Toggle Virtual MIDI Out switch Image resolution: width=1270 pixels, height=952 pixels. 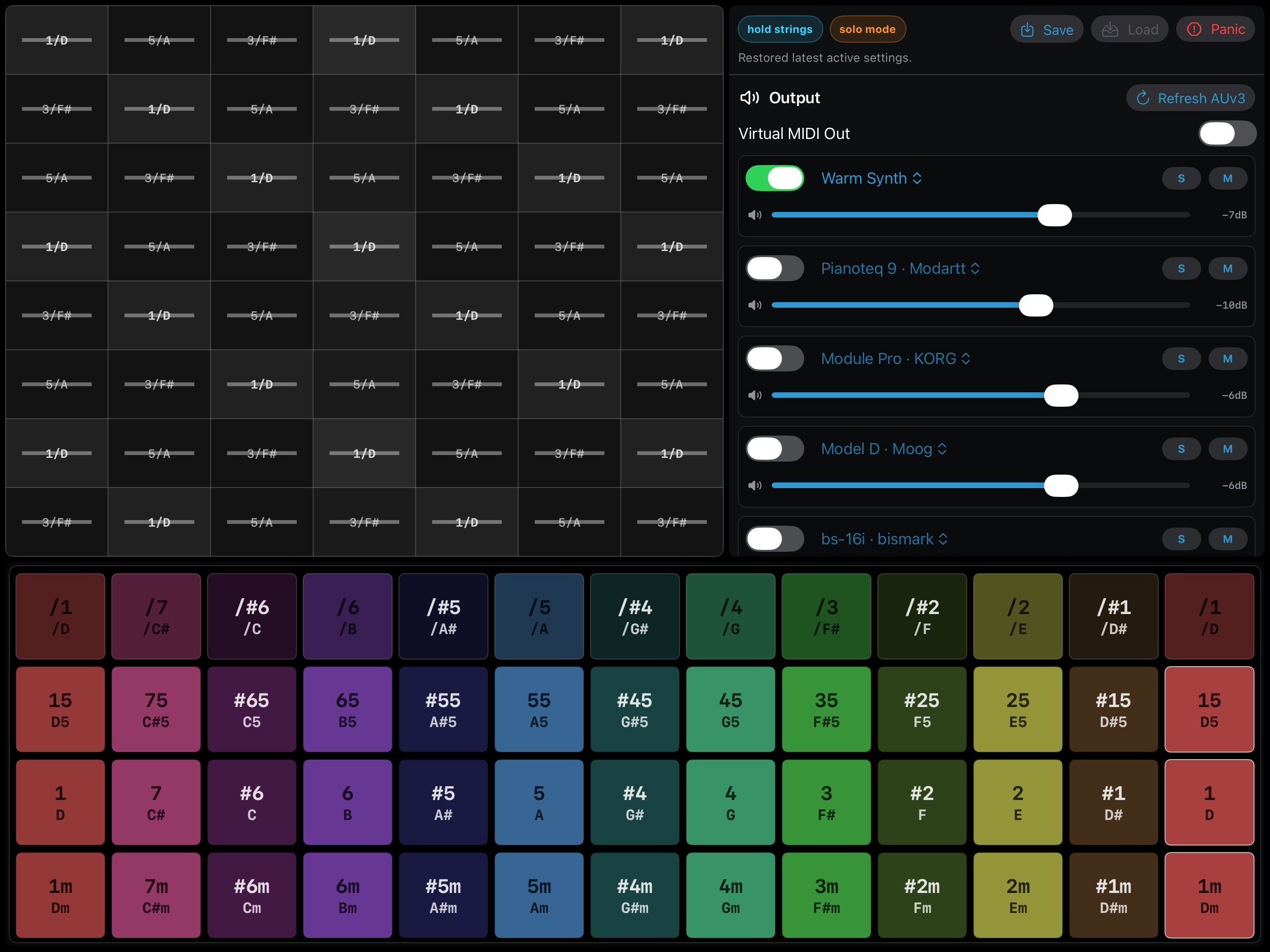click(1227, 134)
